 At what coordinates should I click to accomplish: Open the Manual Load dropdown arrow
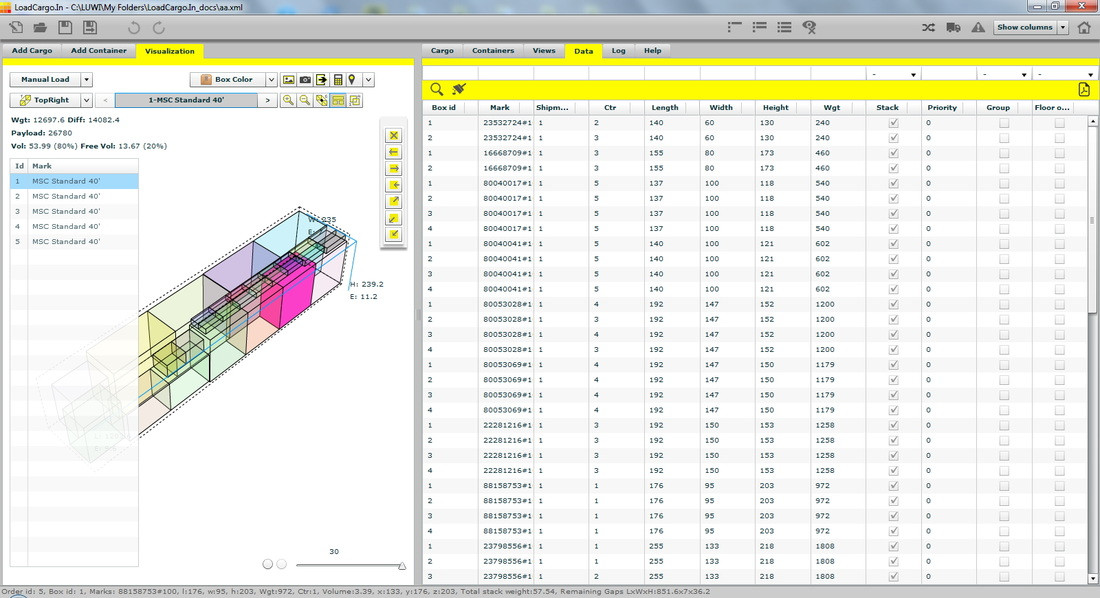(x=86, y=80)
